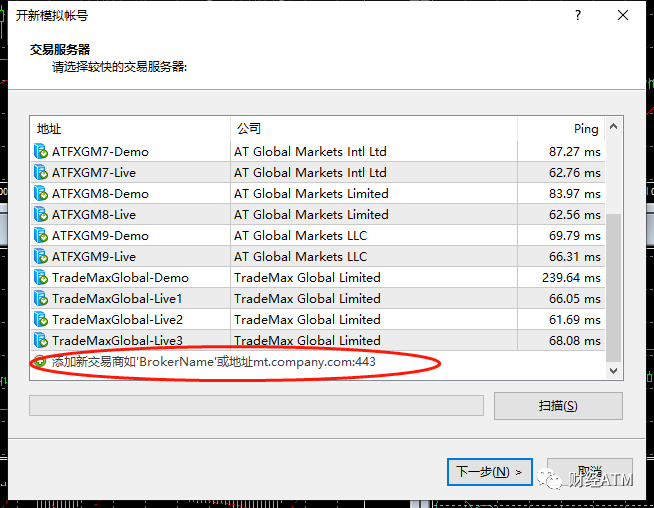This screenshot has width=654, height=508.
Task: Click the scan progress bar
Action: (256, 406)
